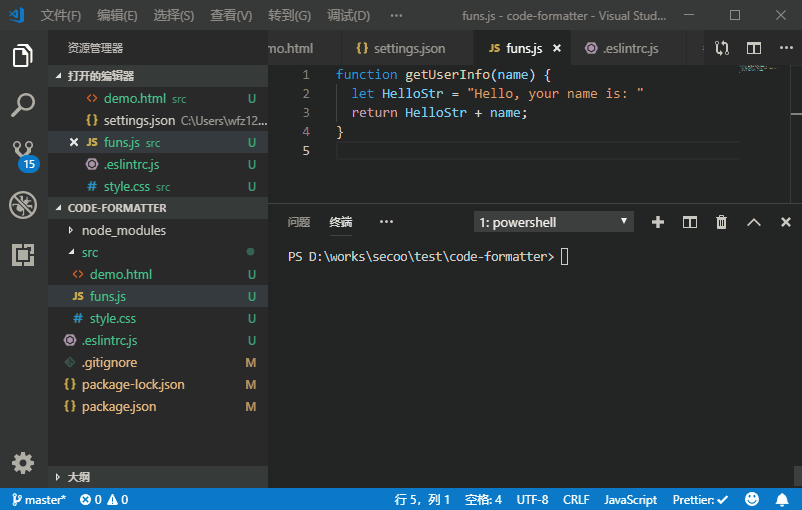The width and height of the screenshot is (802, 510).
Task: Open editor more actions ellipsis
Action: [x=786, y=48]
